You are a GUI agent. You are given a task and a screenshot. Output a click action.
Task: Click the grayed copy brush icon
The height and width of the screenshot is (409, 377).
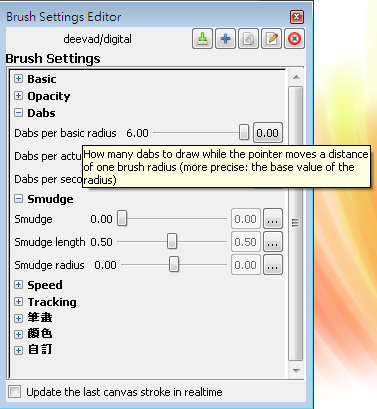click(x=248, y=39)
